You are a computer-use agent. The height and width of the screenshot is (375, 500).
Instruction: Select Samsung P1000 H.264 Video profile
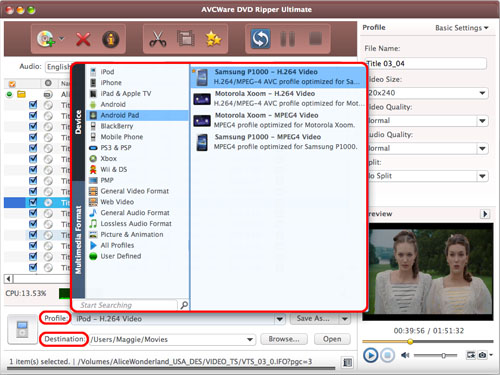[278, 77]
